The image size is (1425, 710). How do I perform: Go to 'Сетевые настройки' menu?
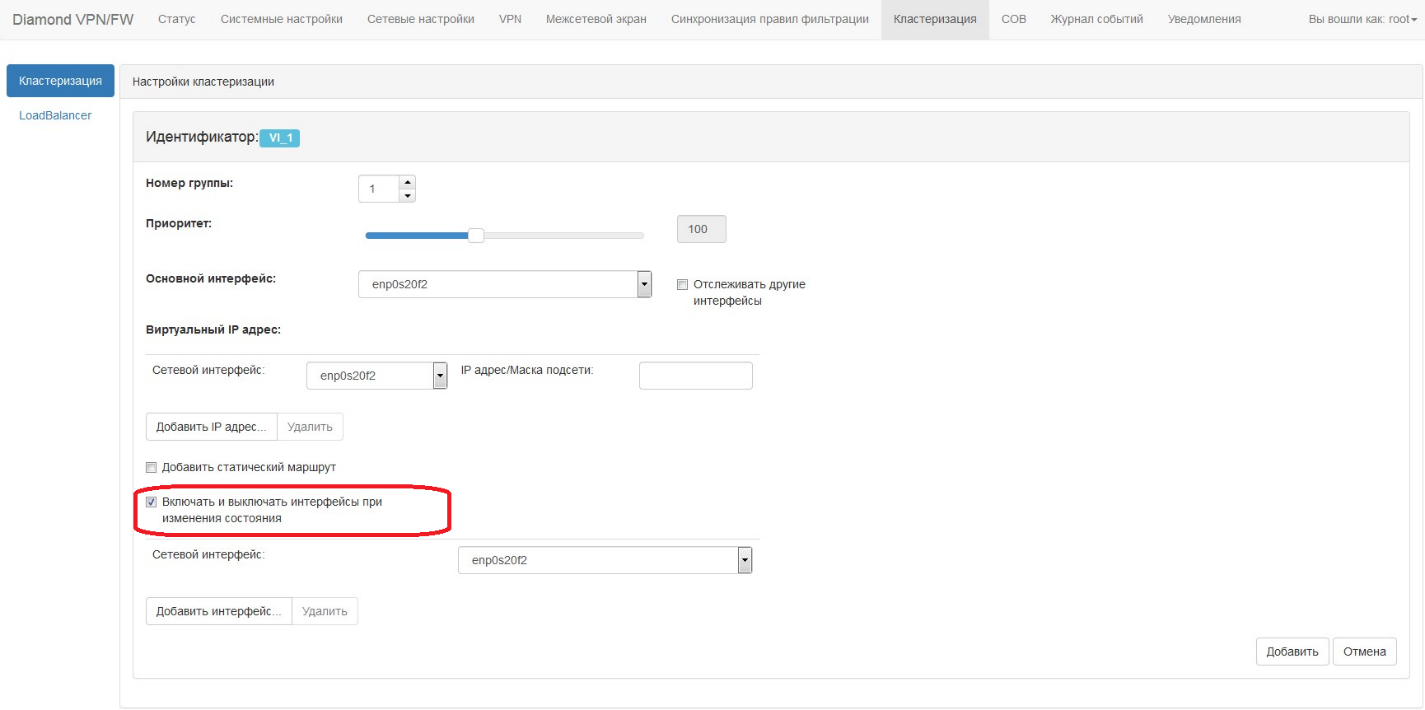(x=420, y=19)
